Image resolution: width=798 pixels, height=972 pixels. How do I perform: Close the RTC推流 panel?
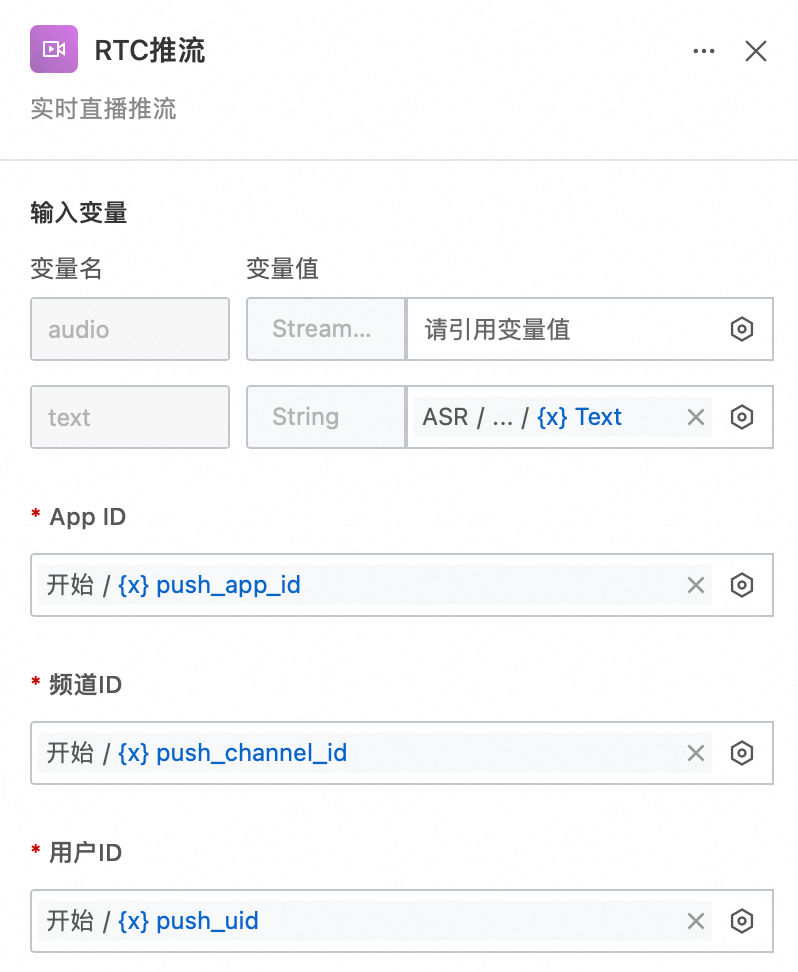756,51
